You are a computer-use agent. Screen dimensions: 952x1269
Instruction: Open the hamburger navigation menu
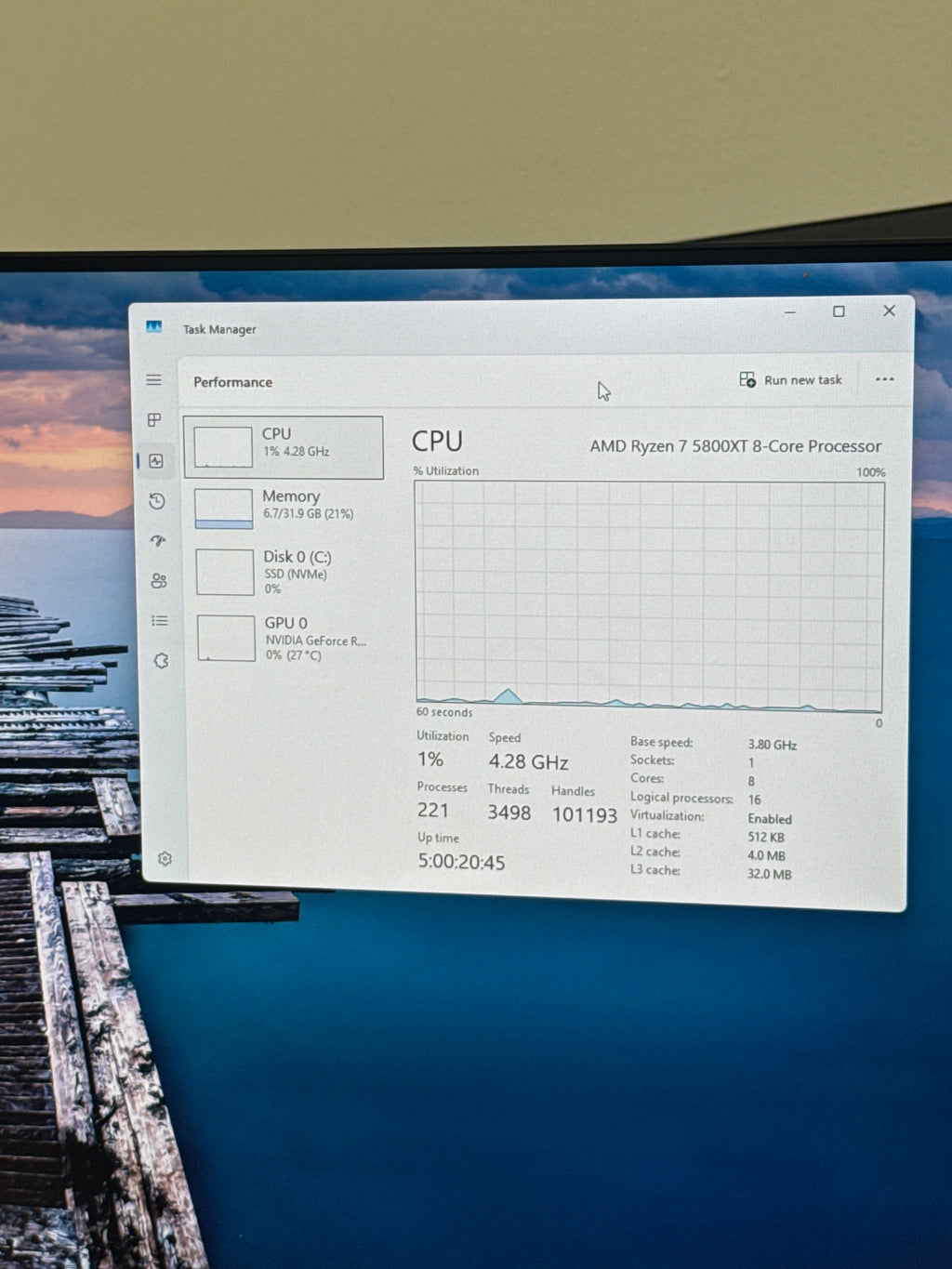click(153, 379)
